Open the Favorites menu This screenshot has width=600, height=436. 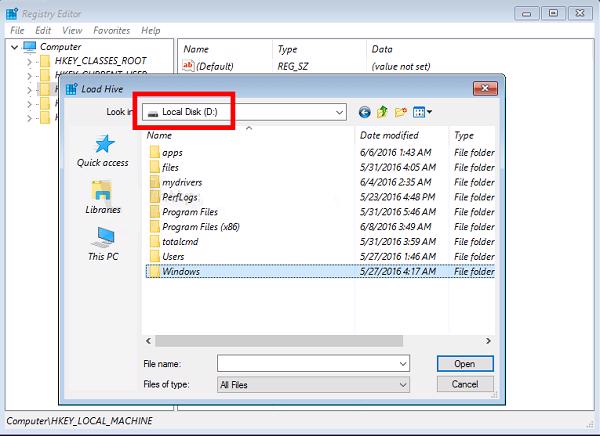112,31
